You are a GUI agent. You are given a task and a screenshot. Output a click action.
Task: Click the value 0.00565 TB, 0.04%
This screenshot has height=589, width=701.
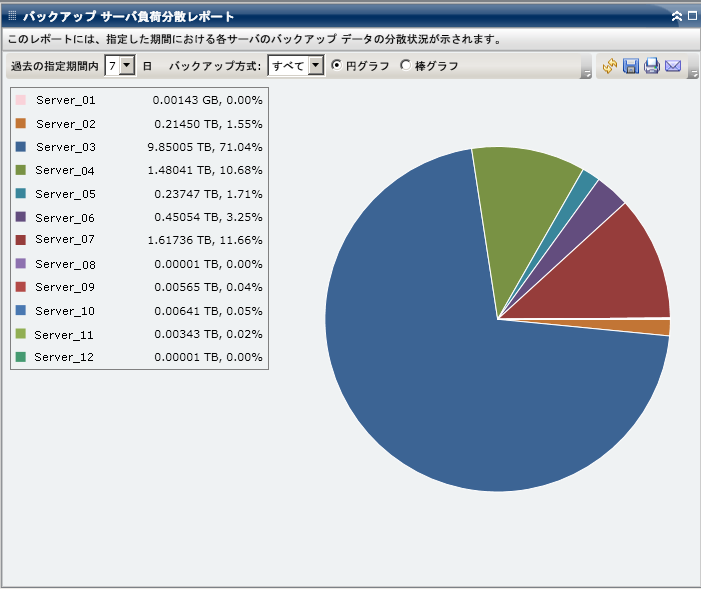[208, 287]
